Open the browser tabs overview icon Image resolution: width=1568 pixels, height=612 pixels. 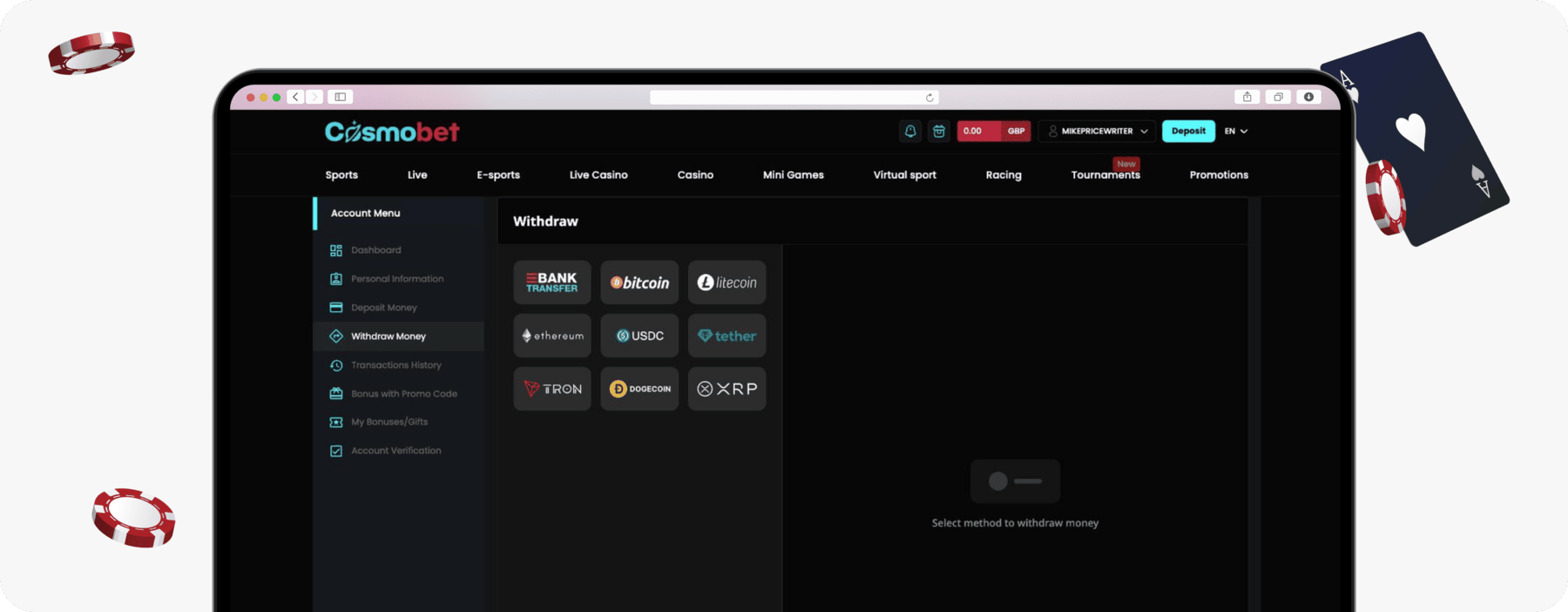click(x=1278, y=97)
